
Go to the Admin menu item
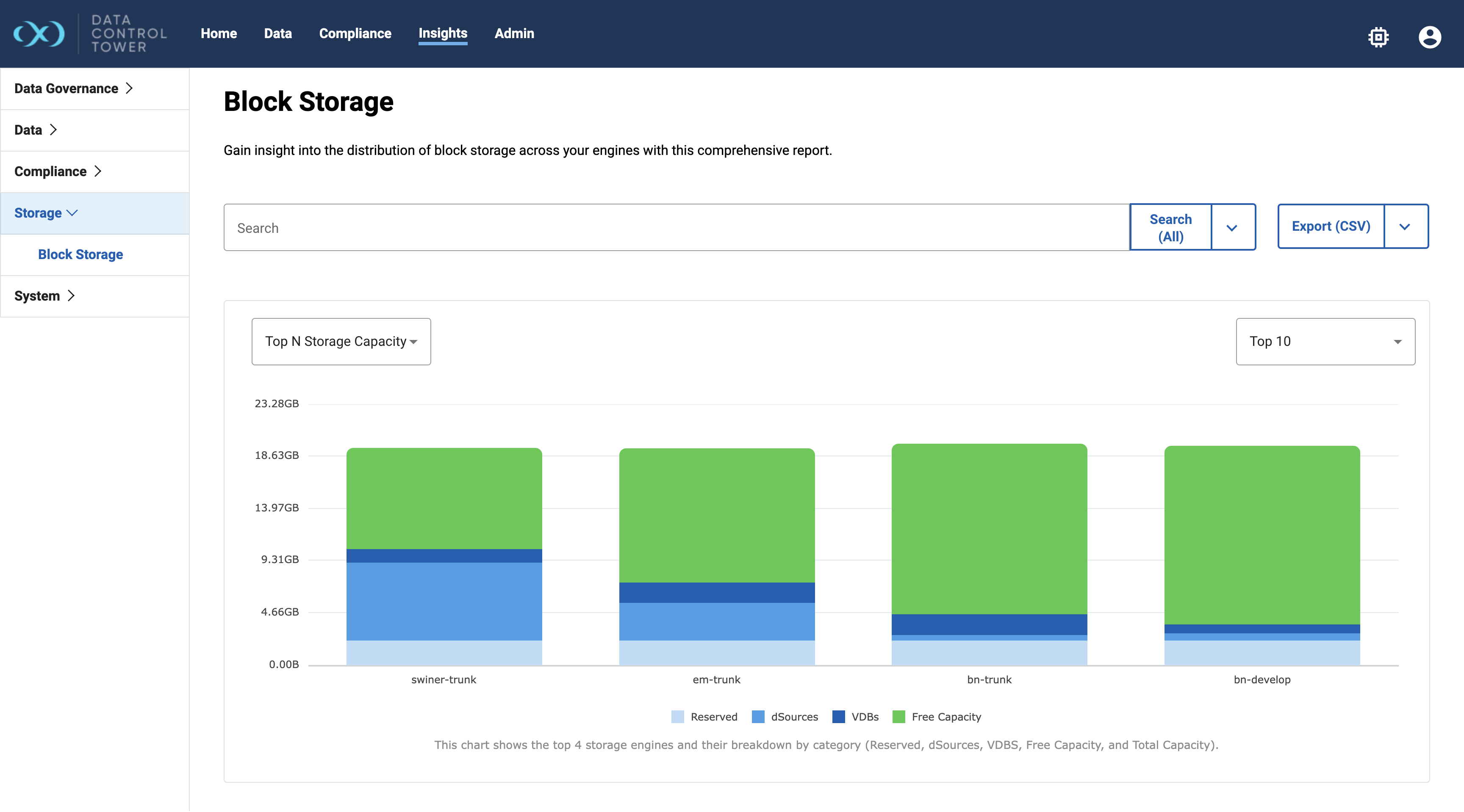(x=514, y=33)
